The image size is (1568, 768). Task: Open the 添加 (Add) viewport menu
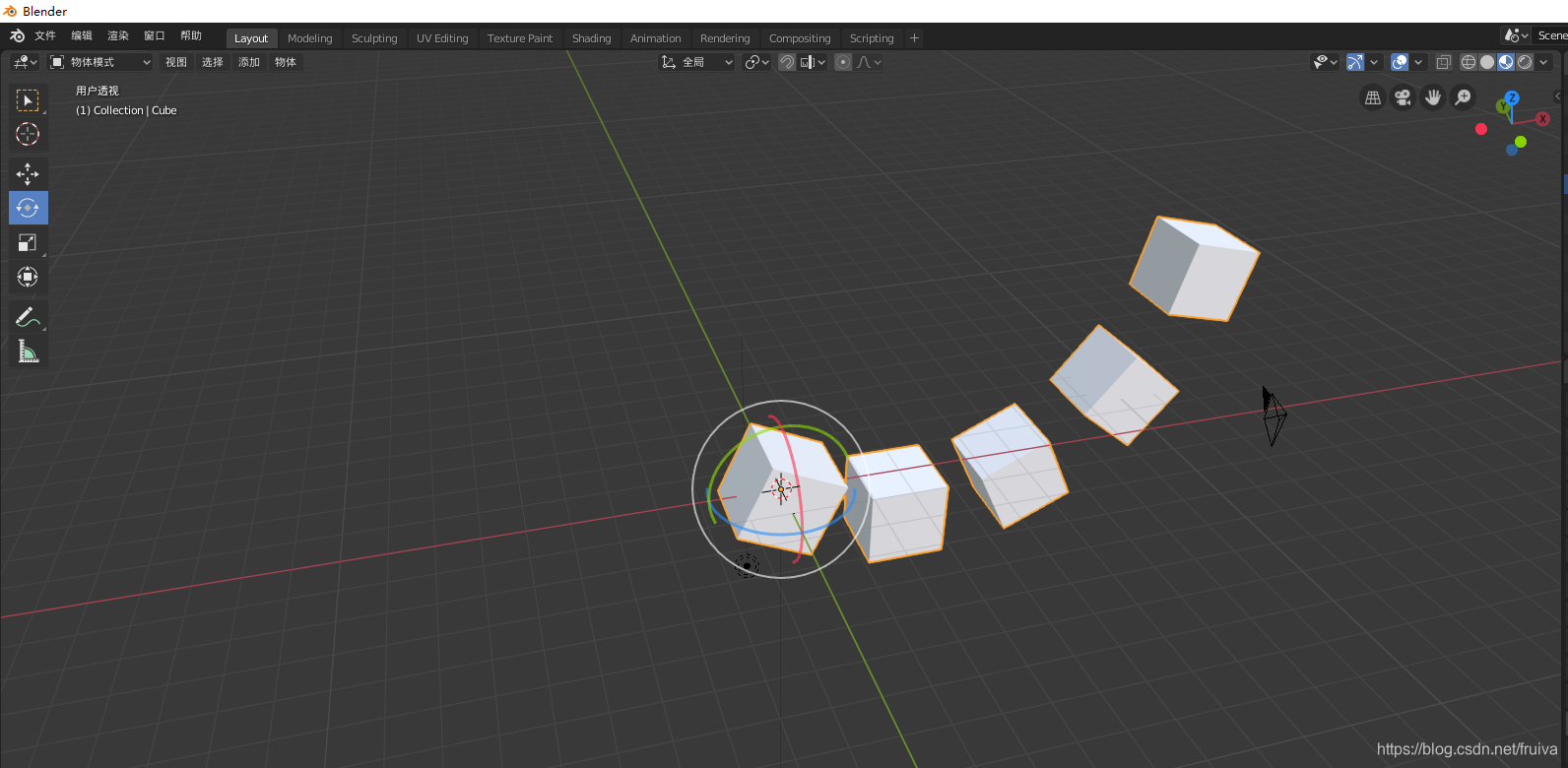(x=249, y=62)
